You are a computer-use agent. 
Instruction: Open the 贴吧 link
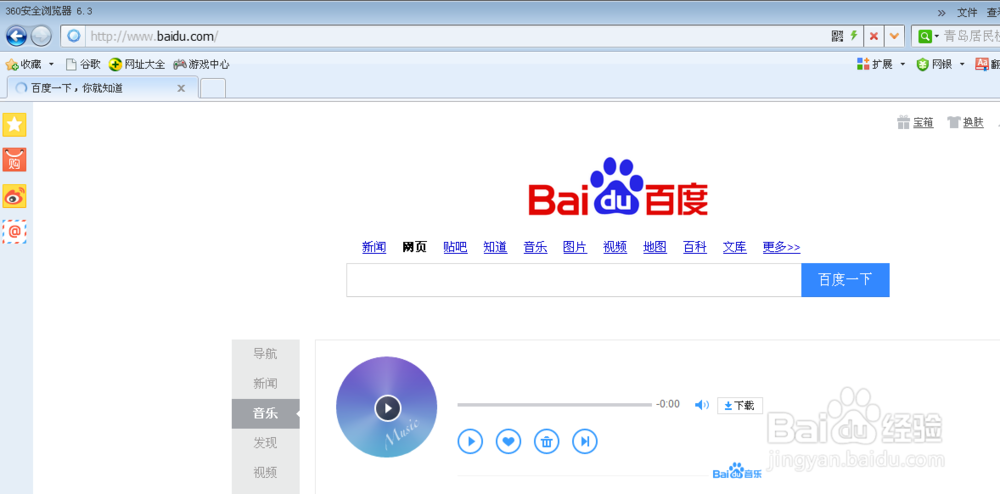tap(455, 247)
